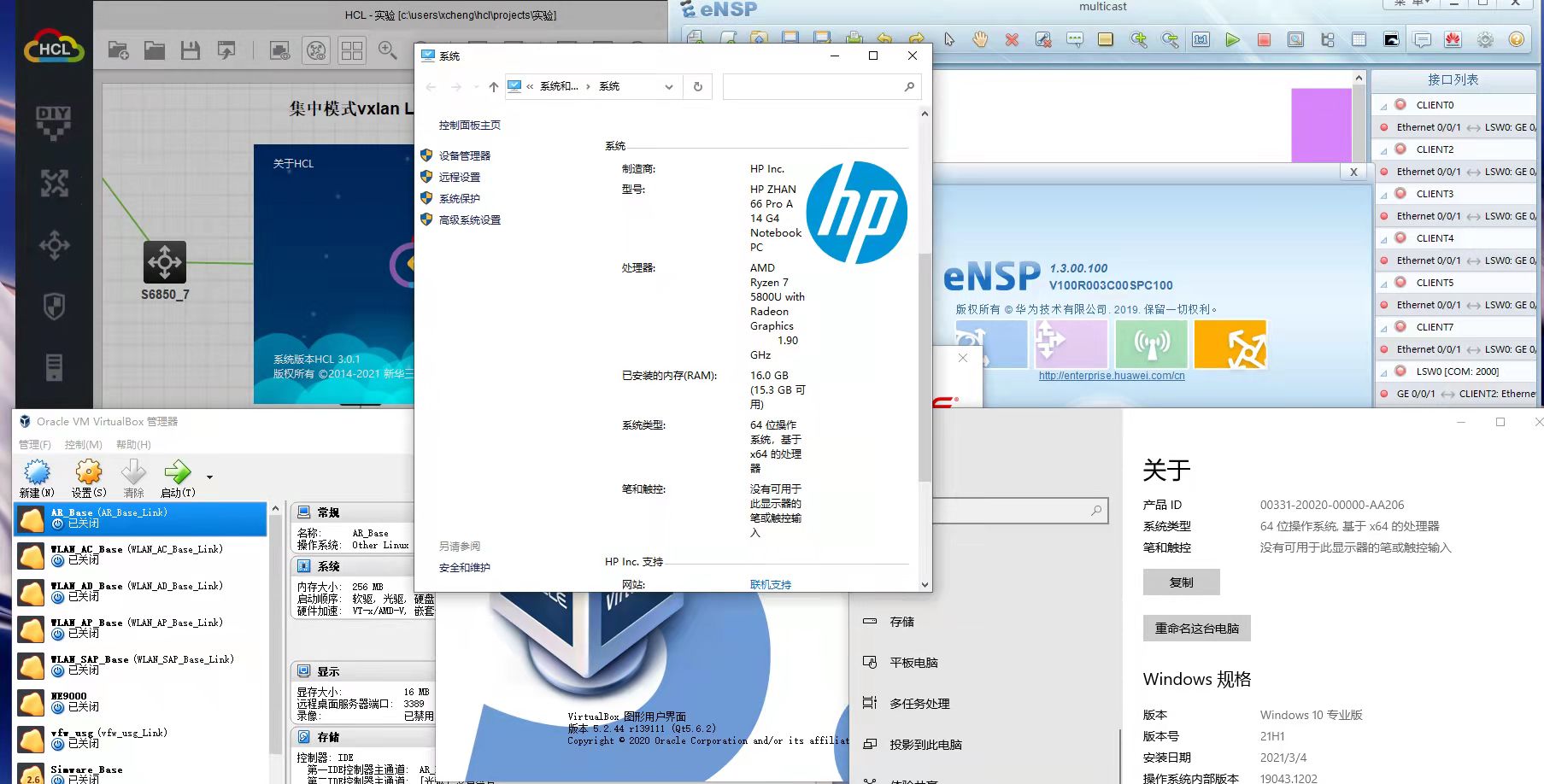Collapse CLIENT3 in eNSP interface list

(x=1383, y=196)
